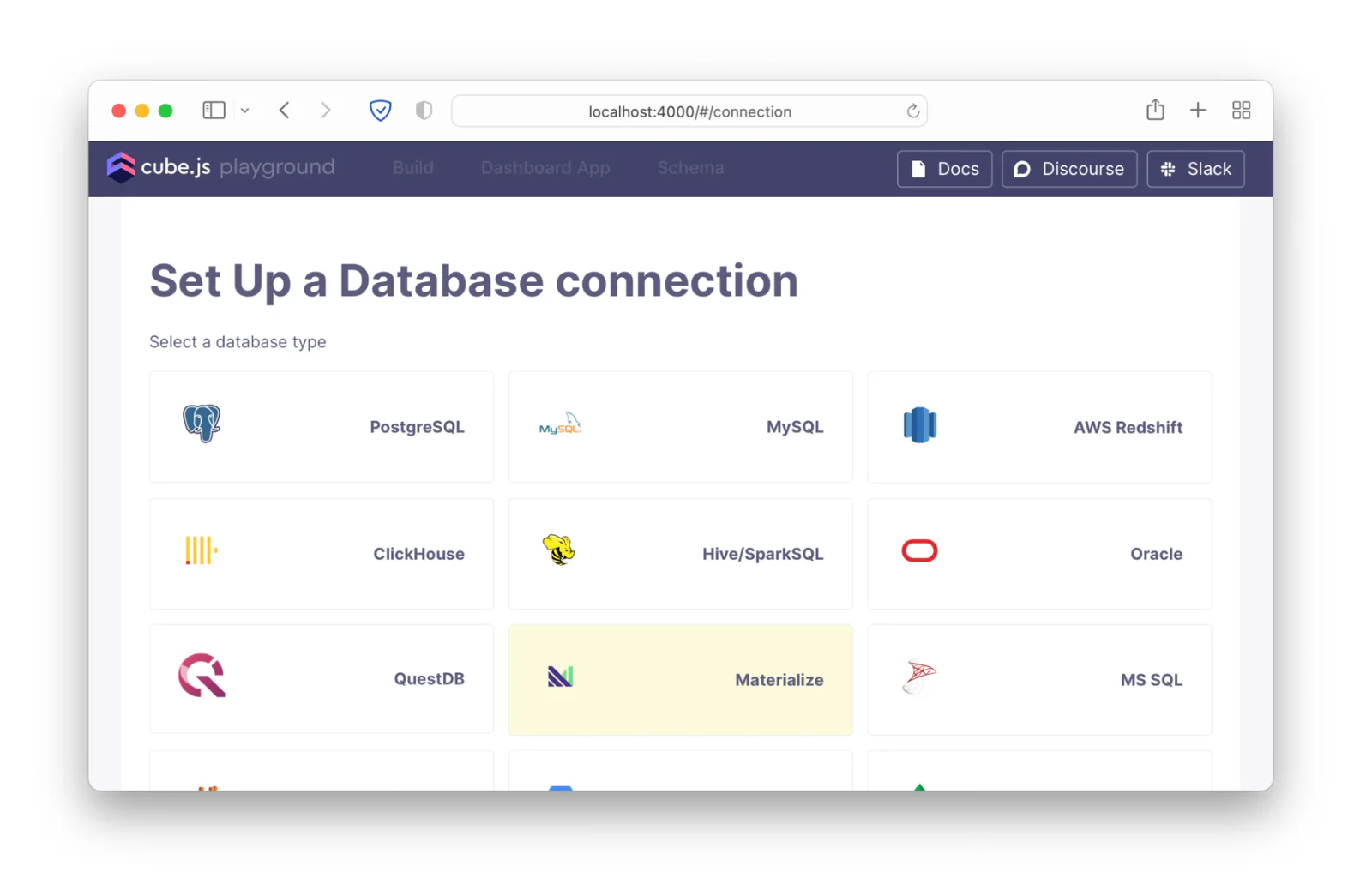This screenshot has width=1372, height=896.
Task: Click the Set Up a Database connection heading
Action: point(473,281)
